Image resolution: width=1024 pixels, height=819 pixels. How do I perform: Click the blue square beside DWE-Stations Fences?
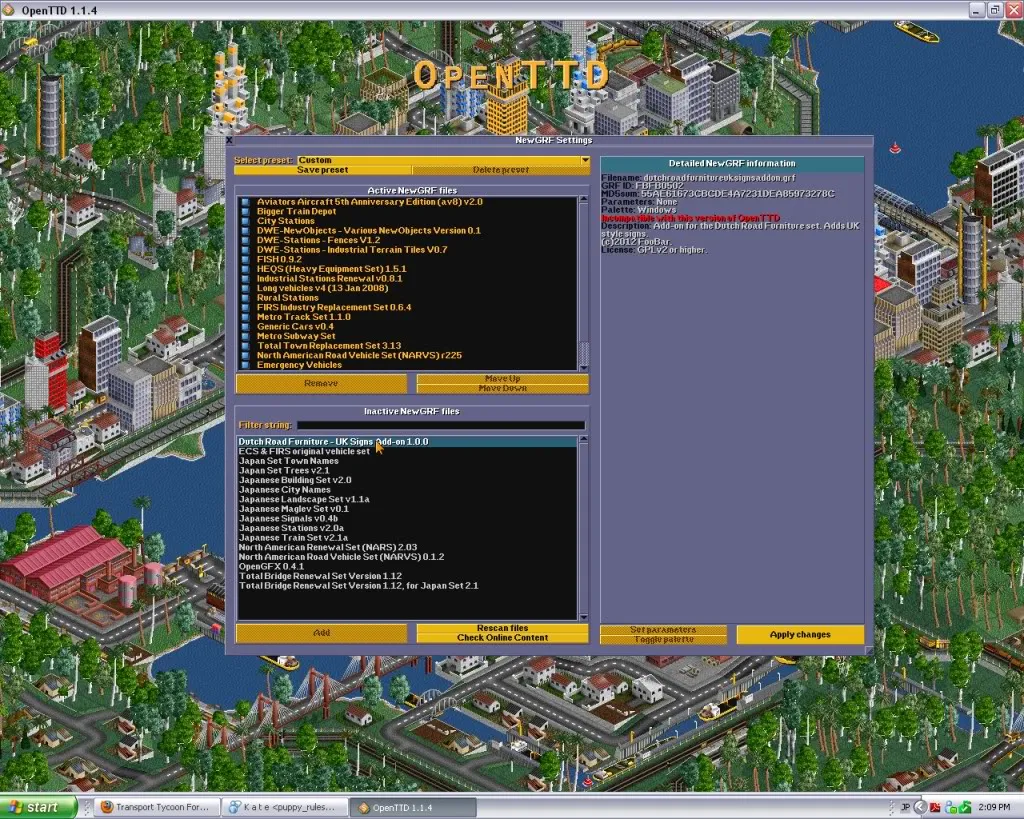[246, 240]
